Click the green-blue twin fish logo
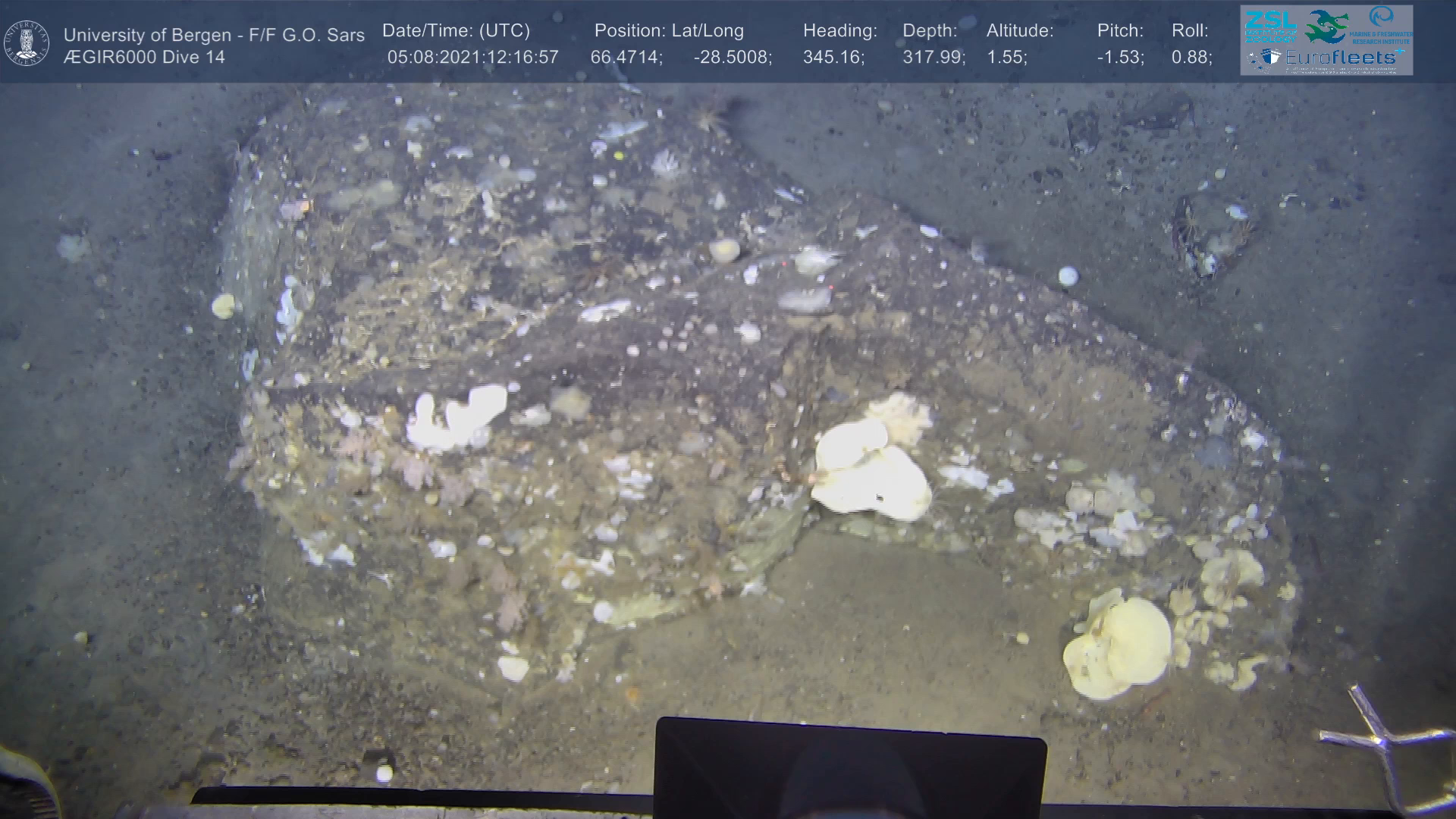1456x819 pixels. pos(1326,27)
